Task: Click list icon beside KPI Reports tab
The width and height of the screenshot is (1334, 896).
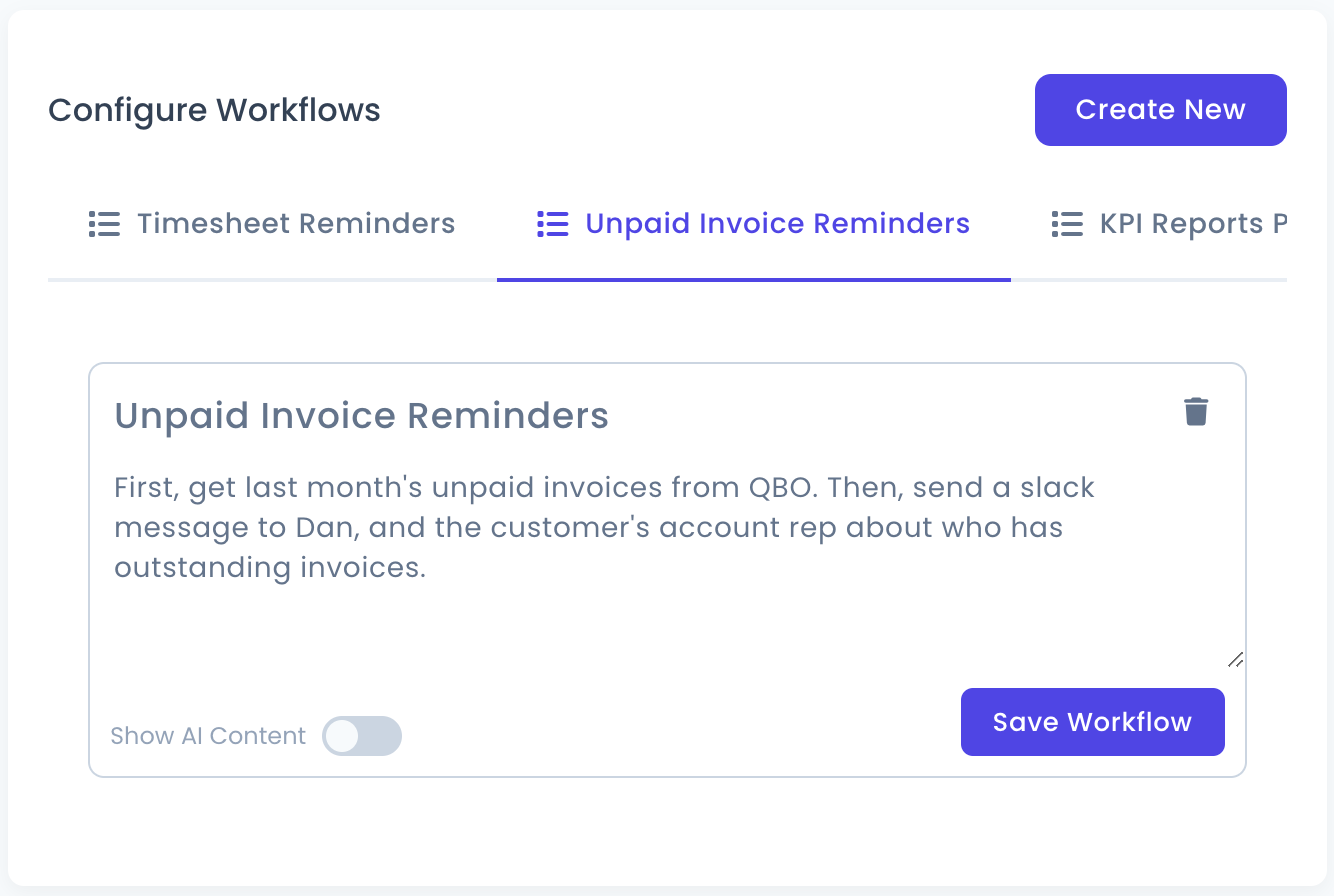Action: [x=1067, y=224]
